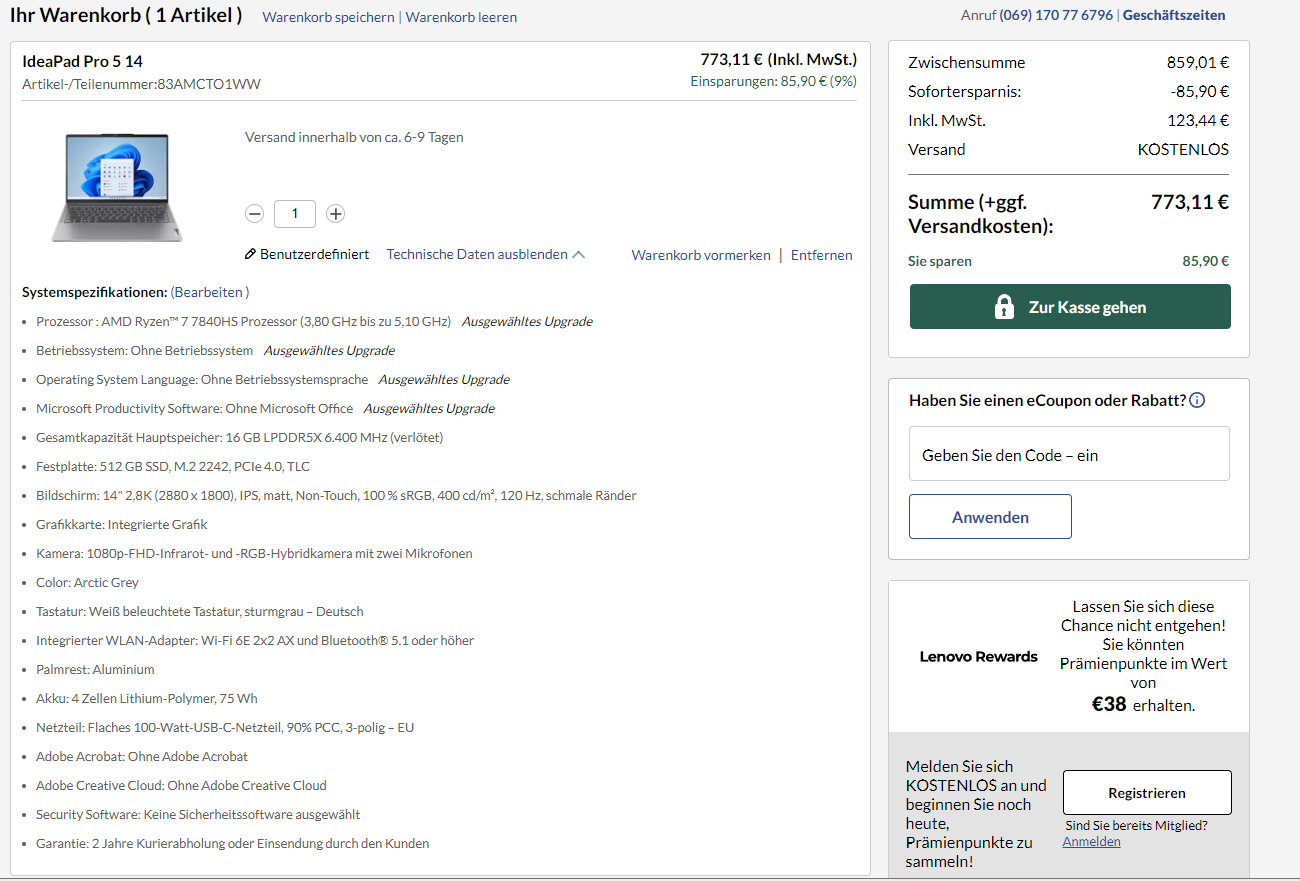Screen dimensions: 1300x881
Task: Click Technische Daten ausblenden link
Action: point(477,254)
